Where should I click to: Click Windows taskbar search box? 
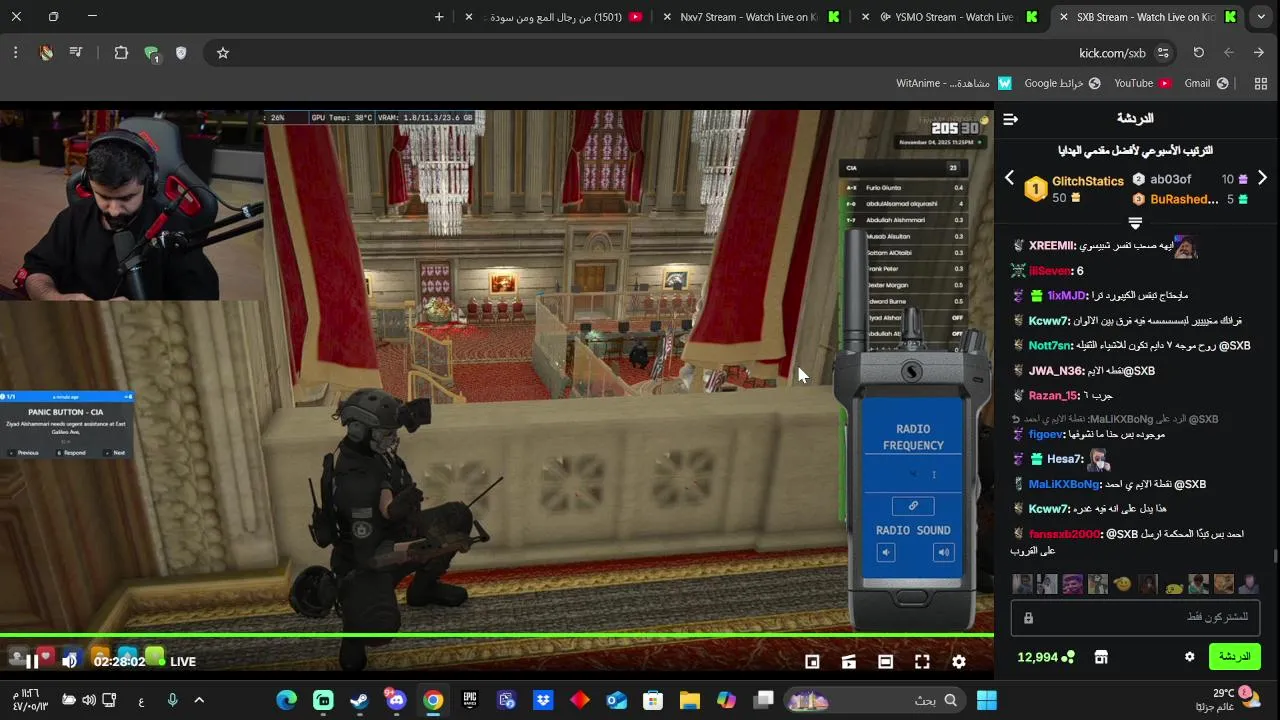click(875, 700)
